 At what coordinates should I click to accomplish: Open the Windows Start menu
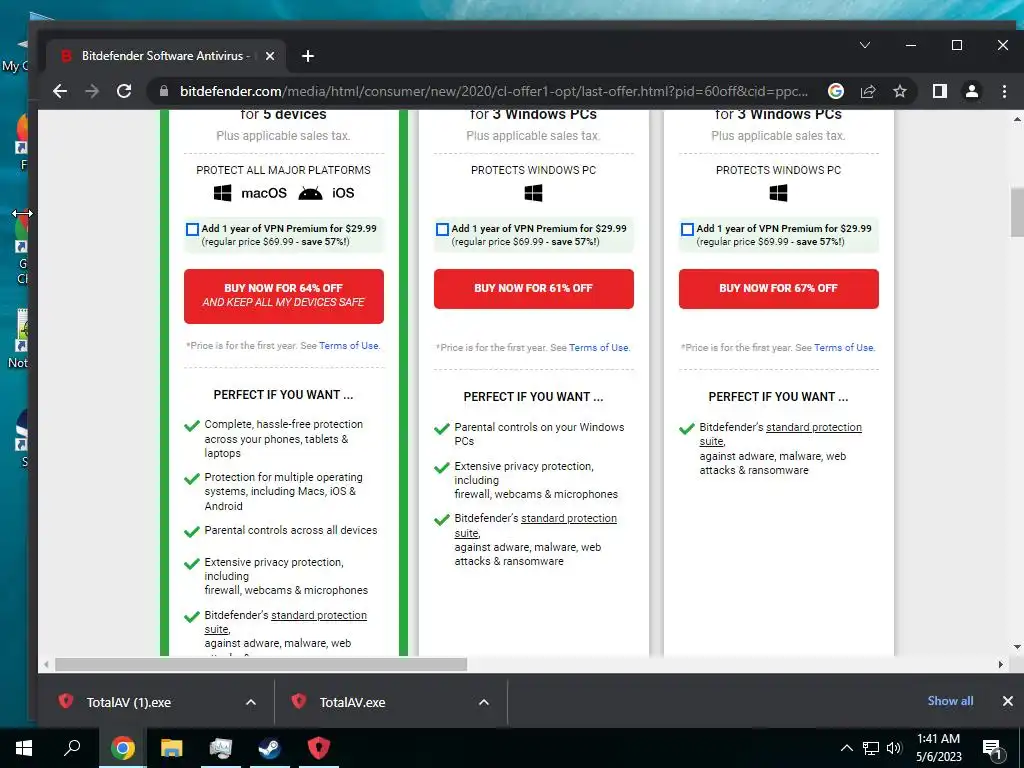pos(24,748)
